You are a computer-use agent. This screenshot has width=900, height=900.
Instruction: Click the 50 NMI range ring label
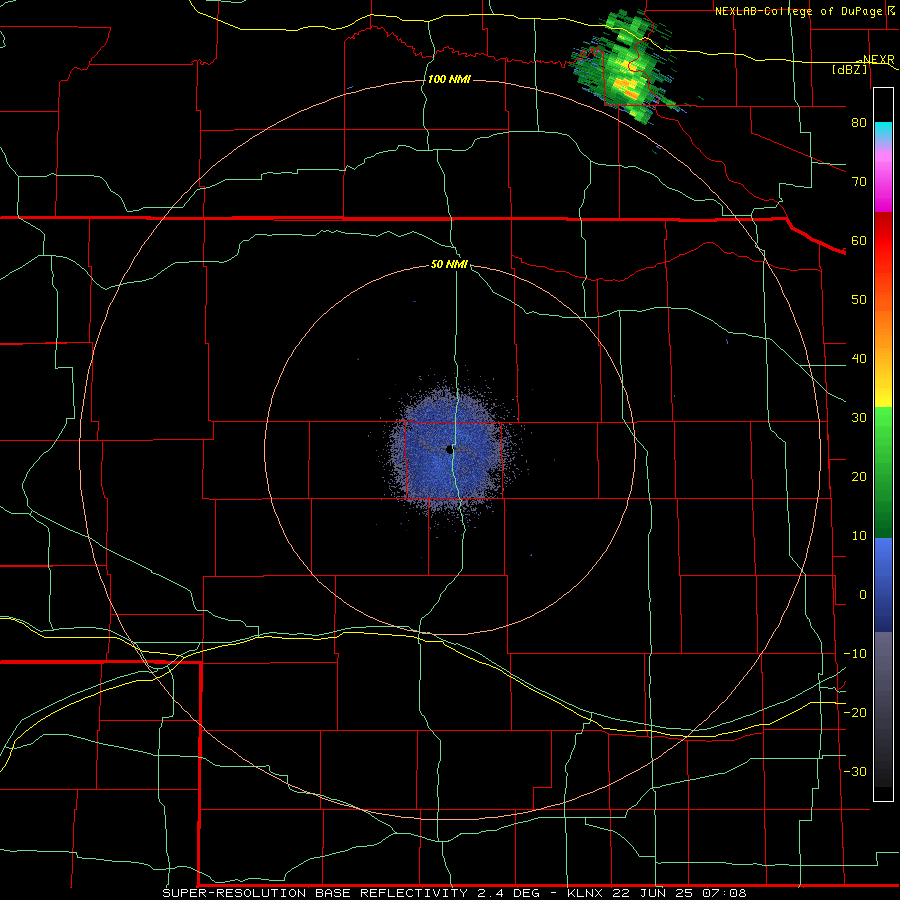(449, 265)
